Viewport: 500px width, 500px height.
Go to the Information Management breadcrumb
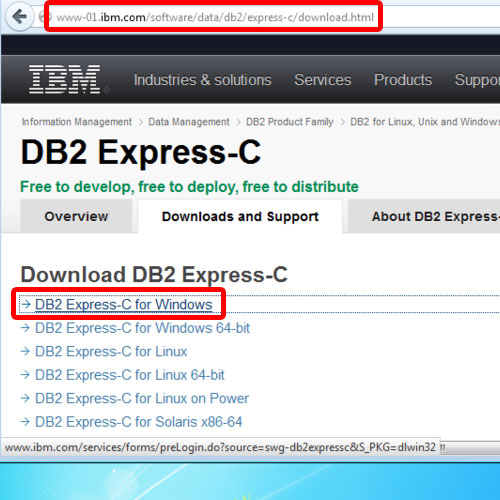click(x=77, y=122)
